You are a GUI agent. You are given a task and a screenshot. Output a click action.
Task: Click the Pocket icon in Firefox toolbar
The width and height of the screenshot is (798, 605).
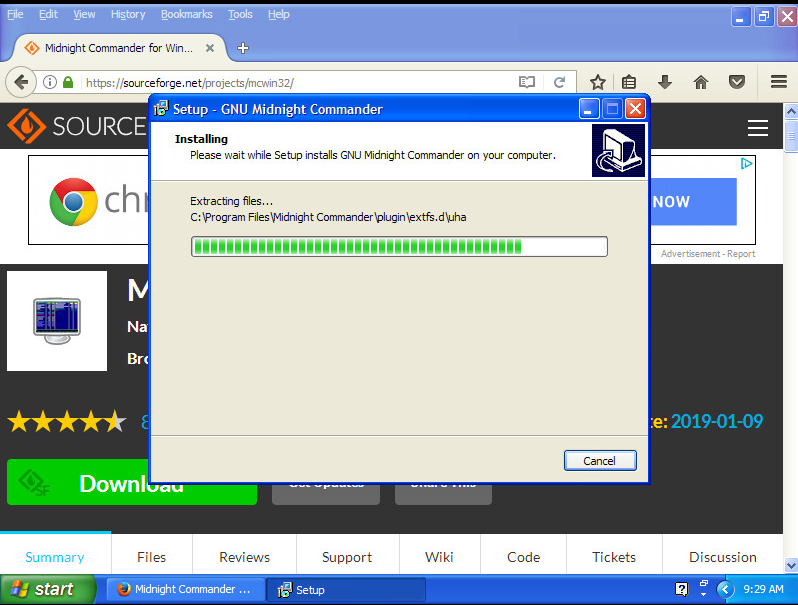click(x=736, y=82)
